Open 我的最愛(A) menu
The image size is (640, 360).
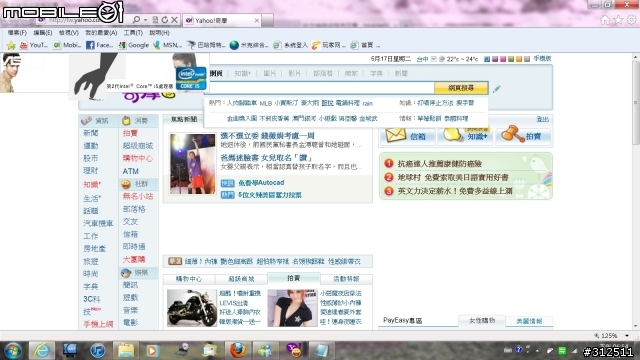(101, 33)
